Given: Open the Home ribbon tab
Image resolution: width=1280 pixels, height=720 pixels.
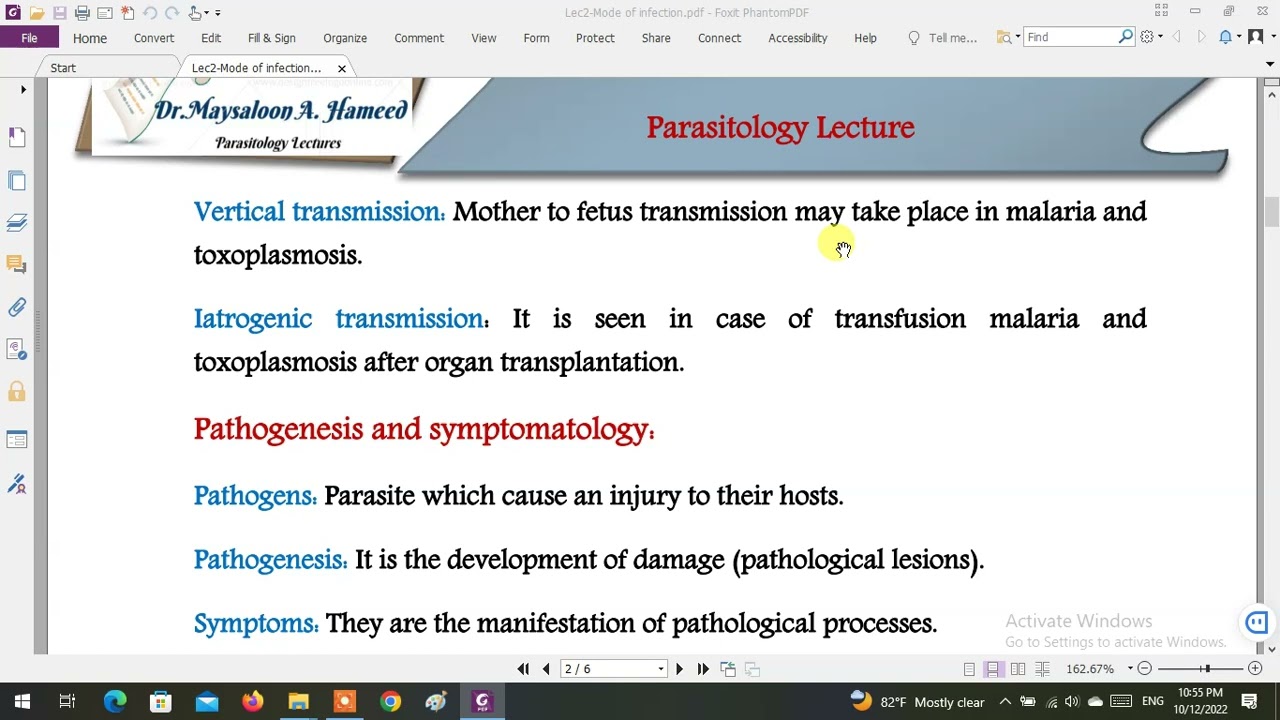Looking at the screenshot, I should coord(89,38).
